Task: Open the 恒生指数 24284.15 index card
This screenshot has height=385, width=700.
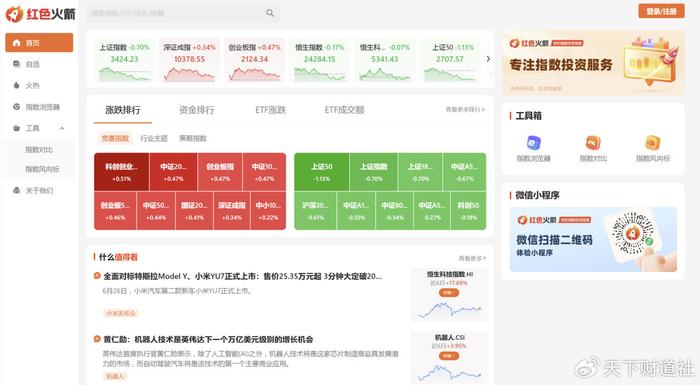Action: (x=320, y=61)
